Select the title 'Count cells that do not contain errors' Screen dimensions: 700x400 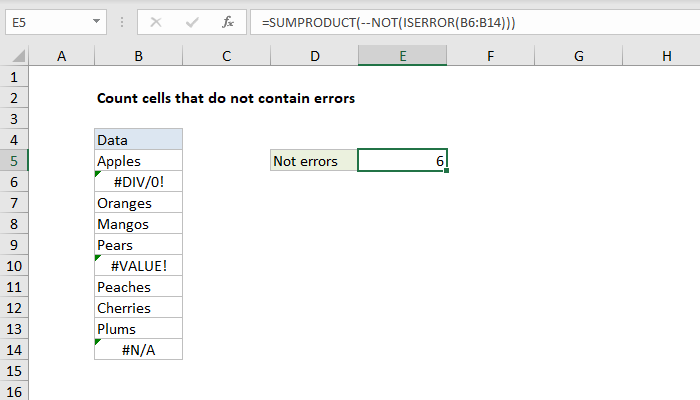point(226,98)
